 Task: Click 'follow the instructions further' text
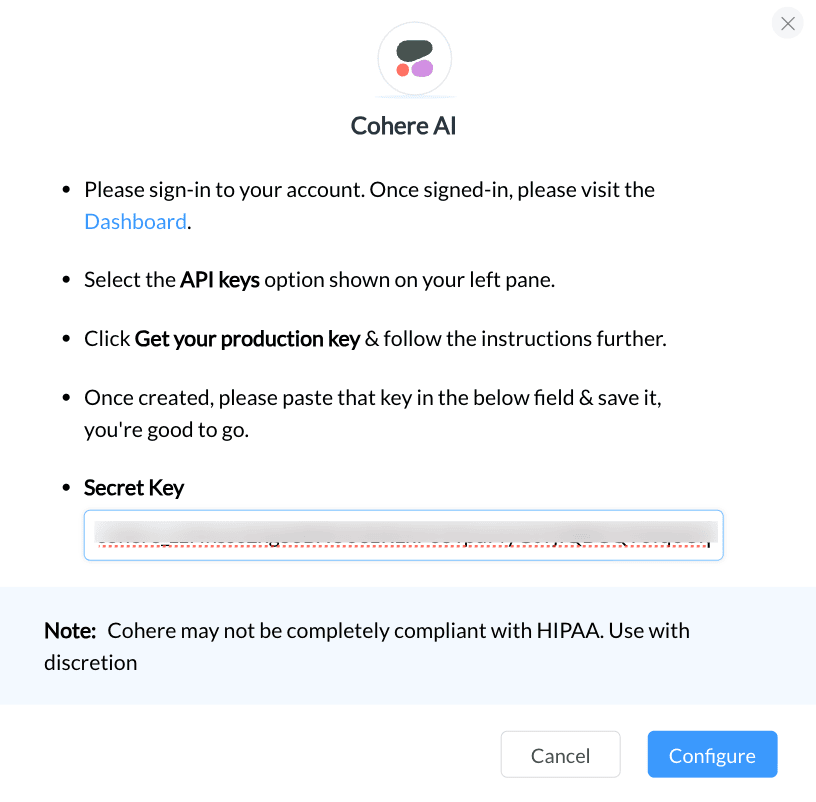click(525, 339)
